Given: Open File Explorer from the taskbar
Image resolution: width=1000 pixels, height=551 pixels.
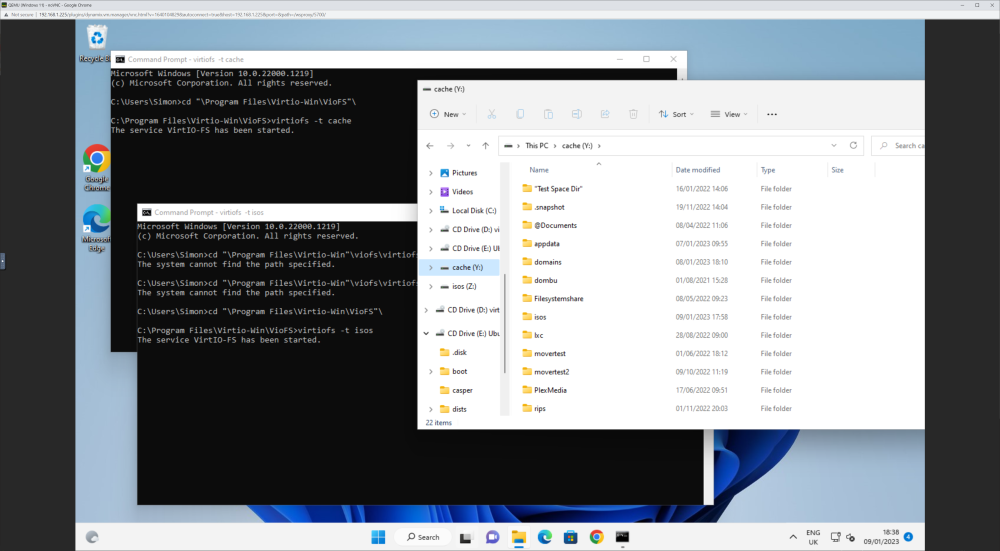Looking at the screenshot, I should tap(518, 537).
